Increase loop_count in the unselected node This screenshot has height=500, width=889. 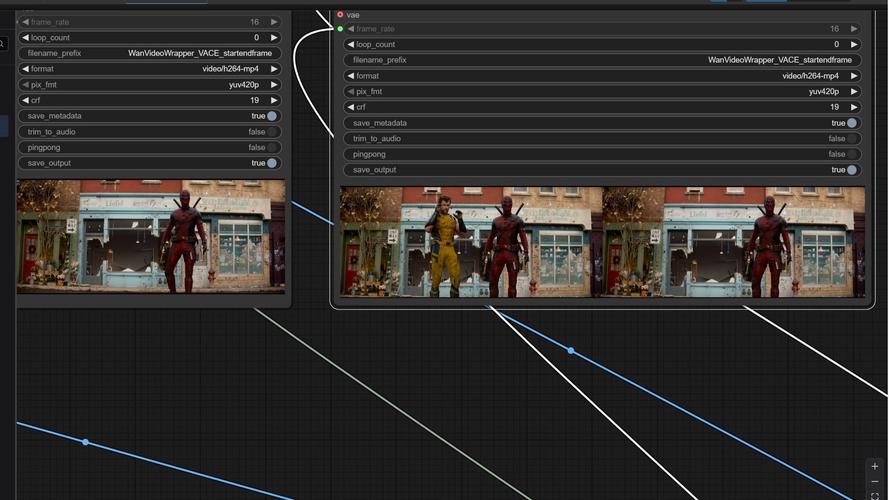[x=274, y=37]
